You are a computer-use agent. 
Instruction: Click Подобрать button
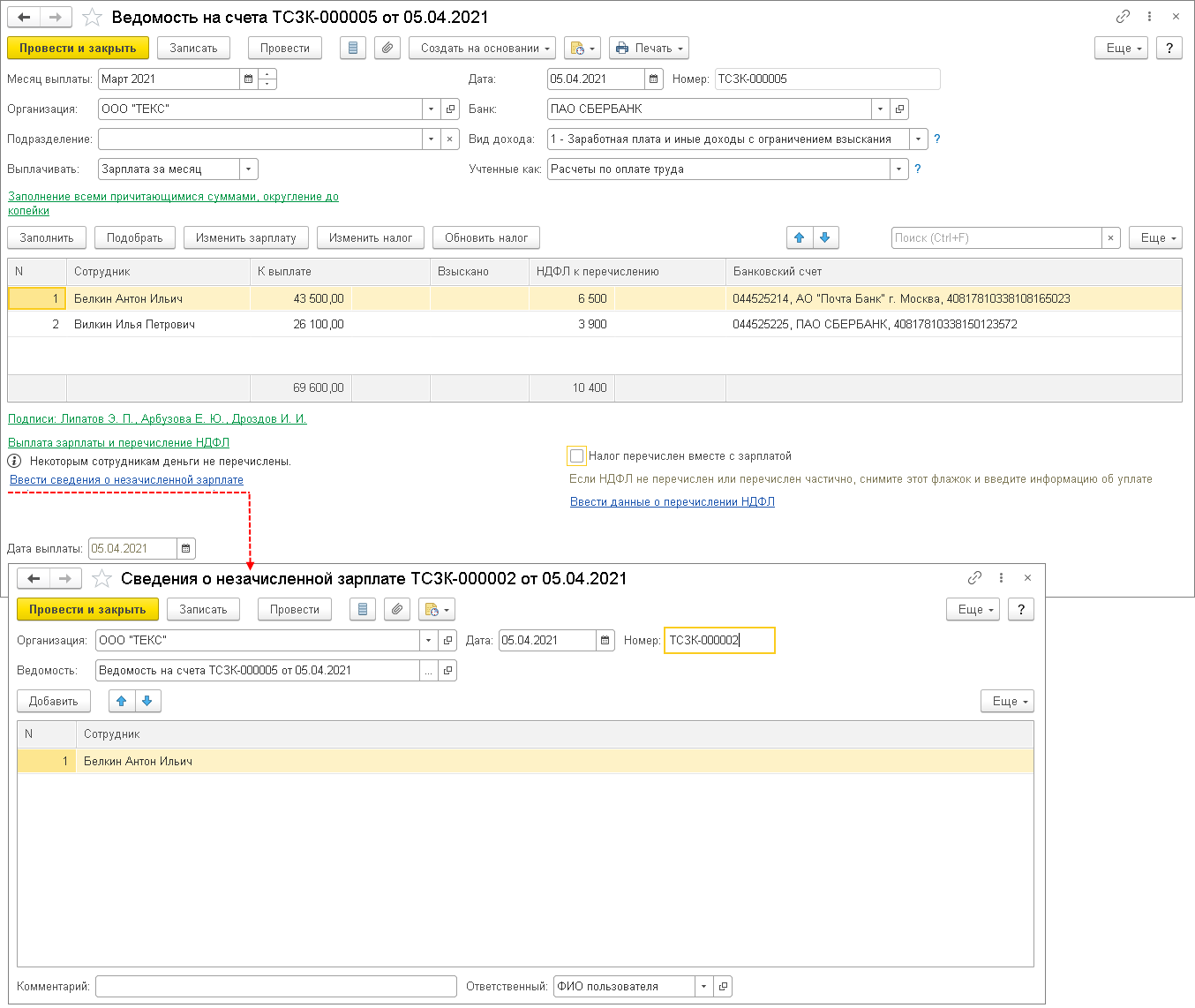tap(135, 237)
